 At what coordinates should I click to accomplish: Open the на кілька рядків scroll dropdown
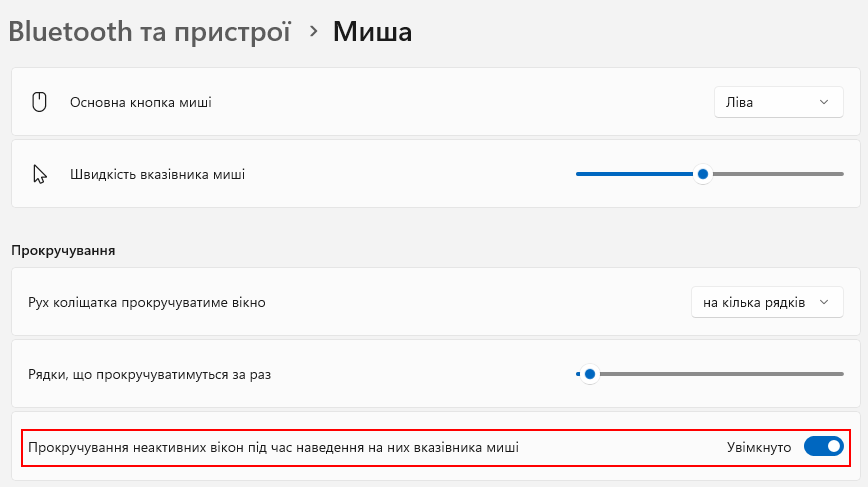tap(767, 302)
